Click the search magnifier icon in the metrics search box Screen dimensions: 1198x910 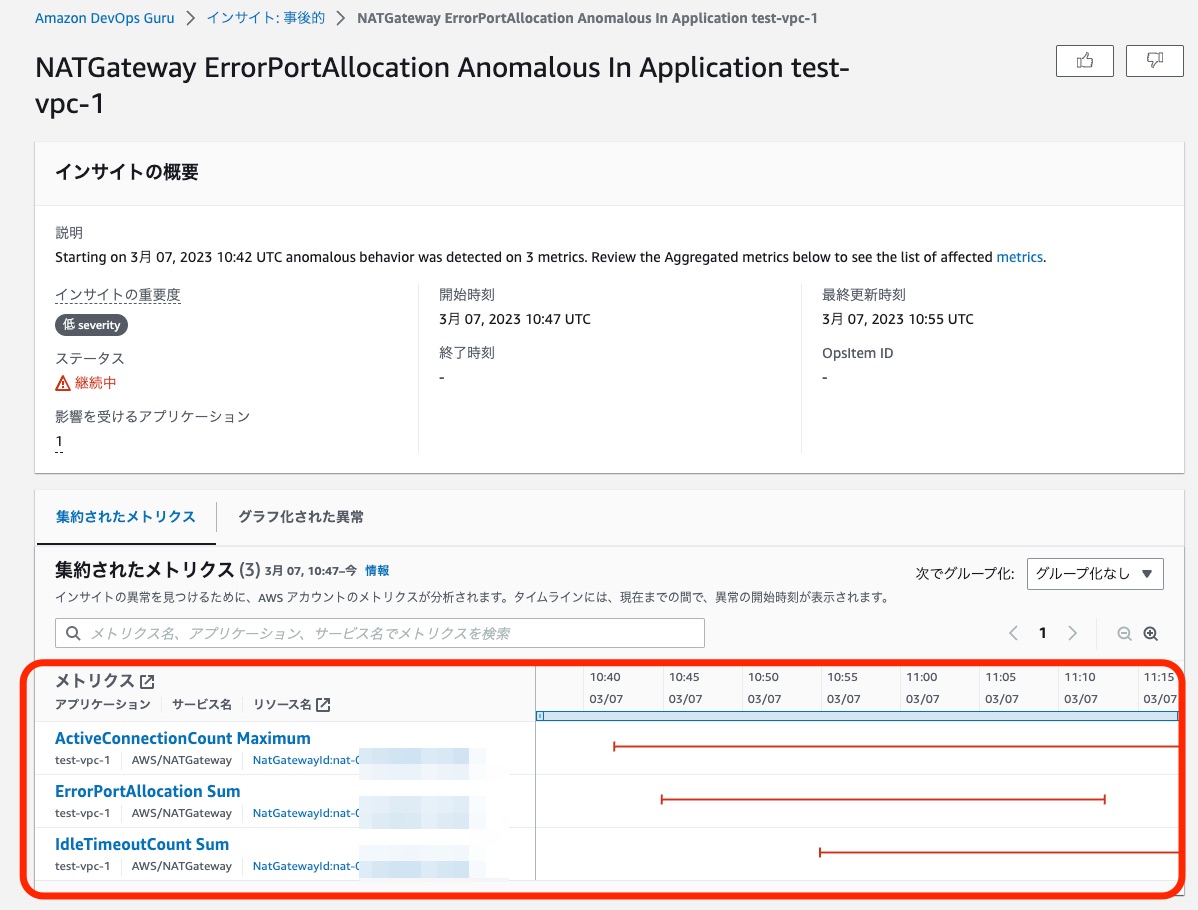(x=73, y=632)
